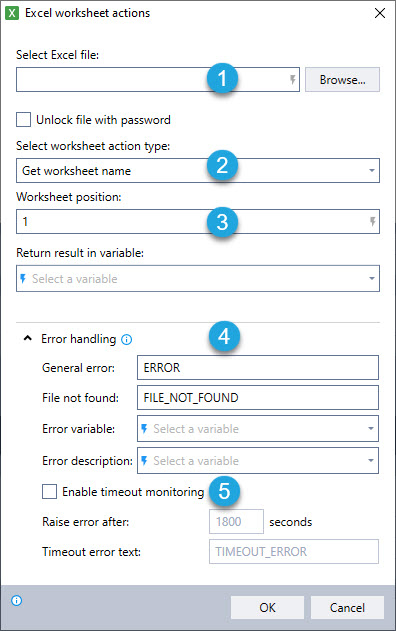Click the lightning icon in Worksheet position field
The image size is (396, 631).
tap(373, 221)
